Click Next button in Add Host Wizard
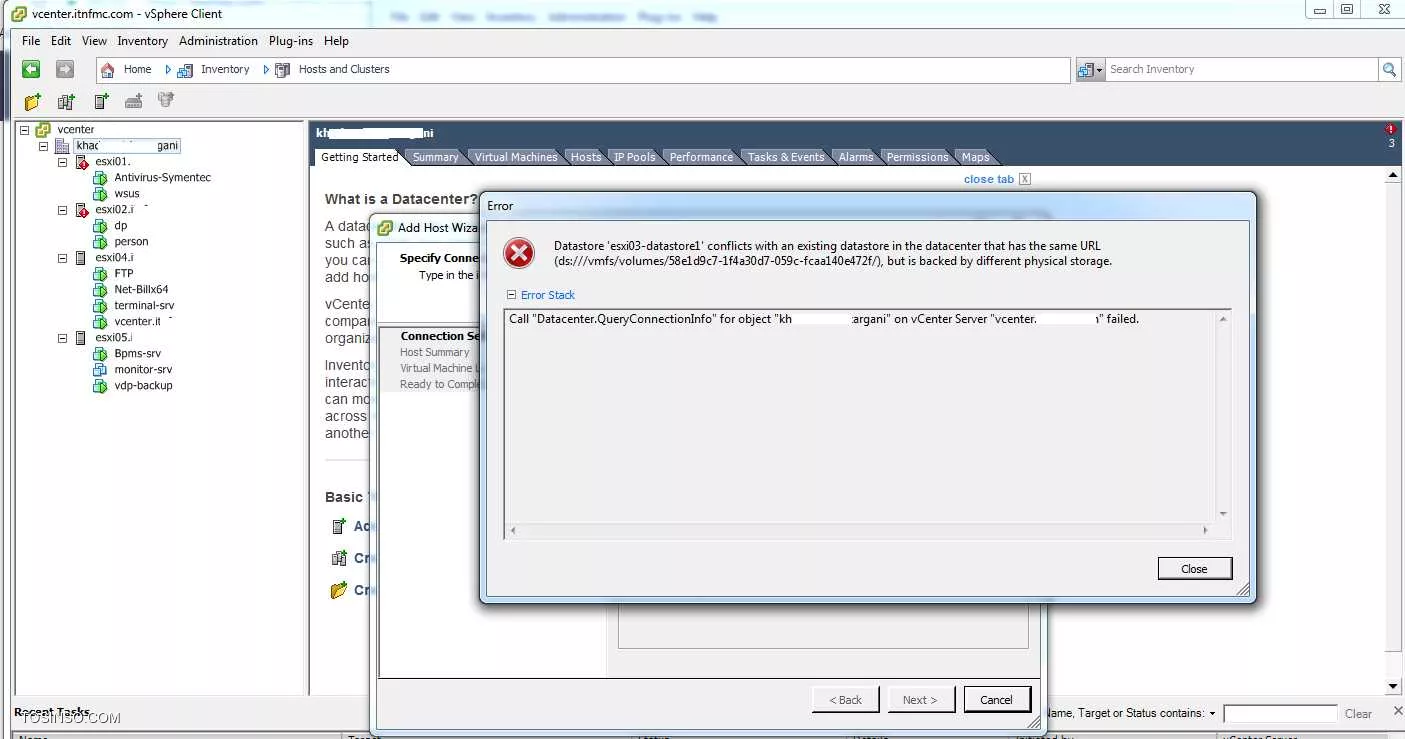1405x739 pixels. 921,699
